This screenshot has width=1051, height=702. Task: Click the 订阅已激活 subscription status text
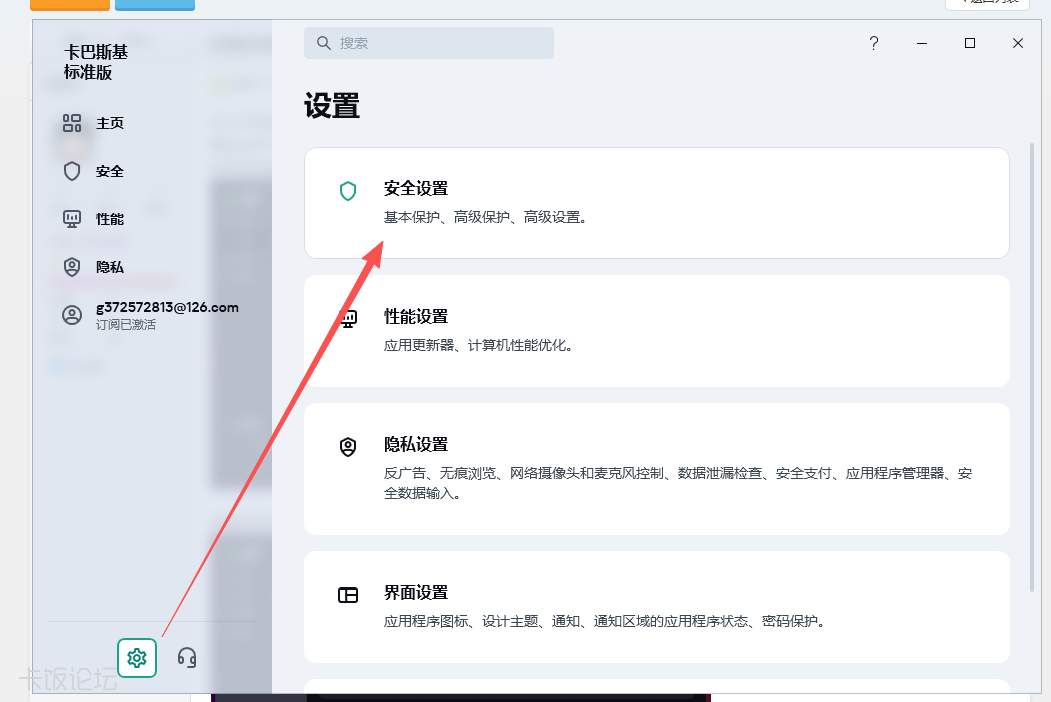(125, 325)
